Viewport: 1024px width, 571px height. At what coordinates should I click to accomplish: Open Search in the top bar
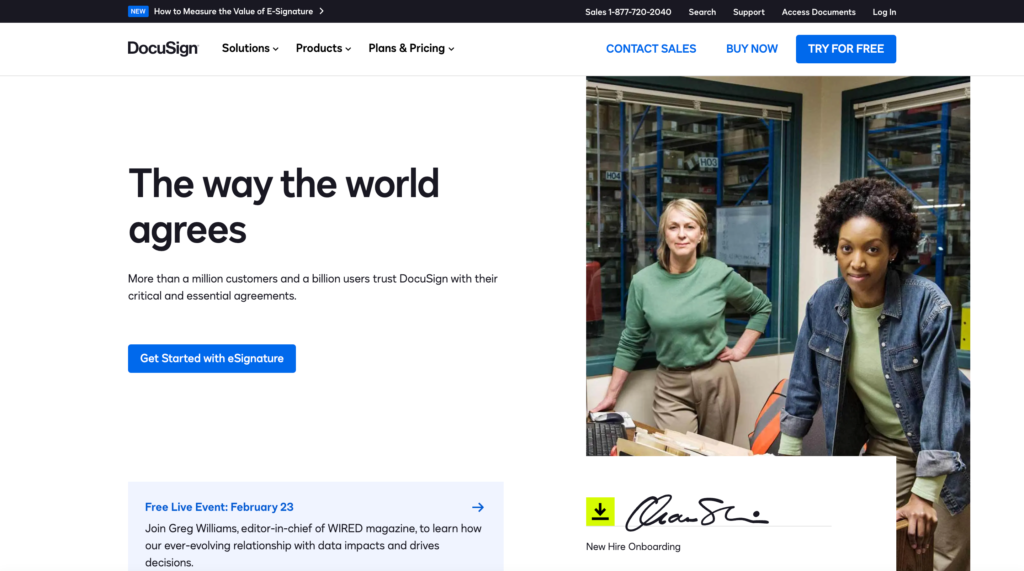coord(702,12)
